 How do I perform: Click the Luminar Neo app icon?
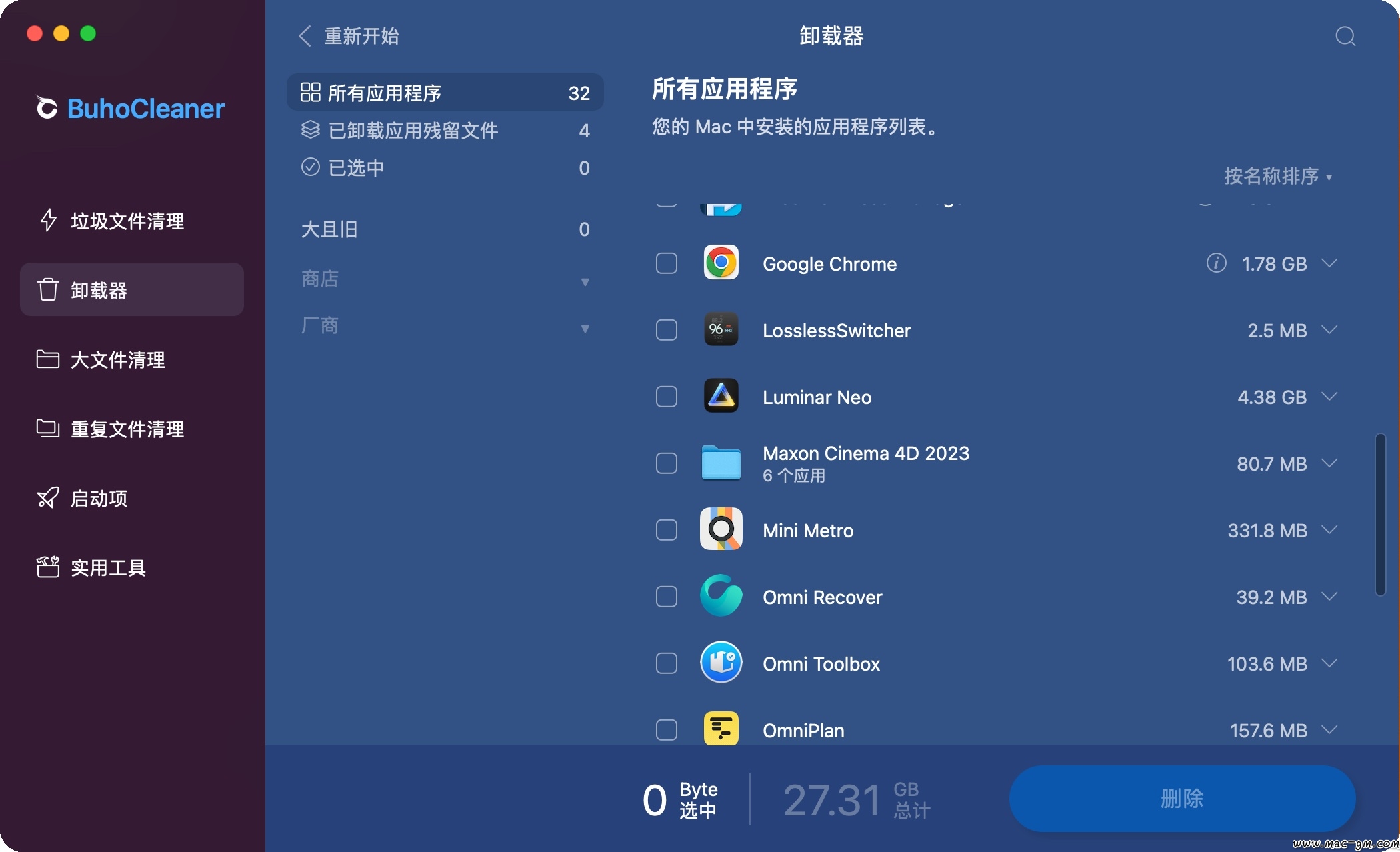(x=721, y=396)
